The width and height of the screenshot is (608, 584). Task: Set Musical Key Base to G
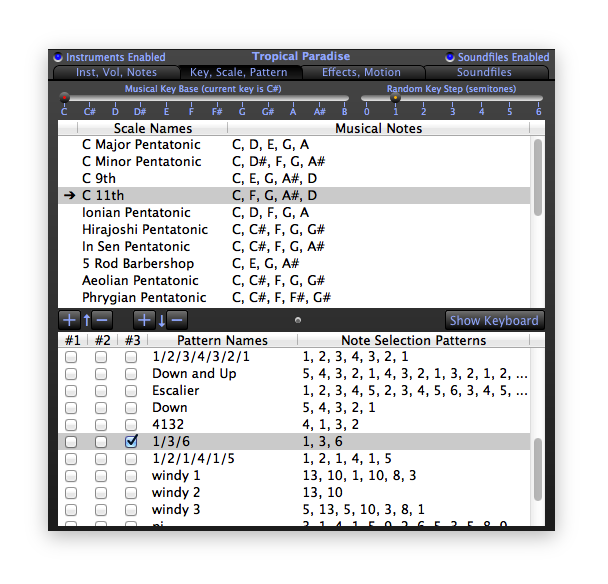(x=242, y=112)
